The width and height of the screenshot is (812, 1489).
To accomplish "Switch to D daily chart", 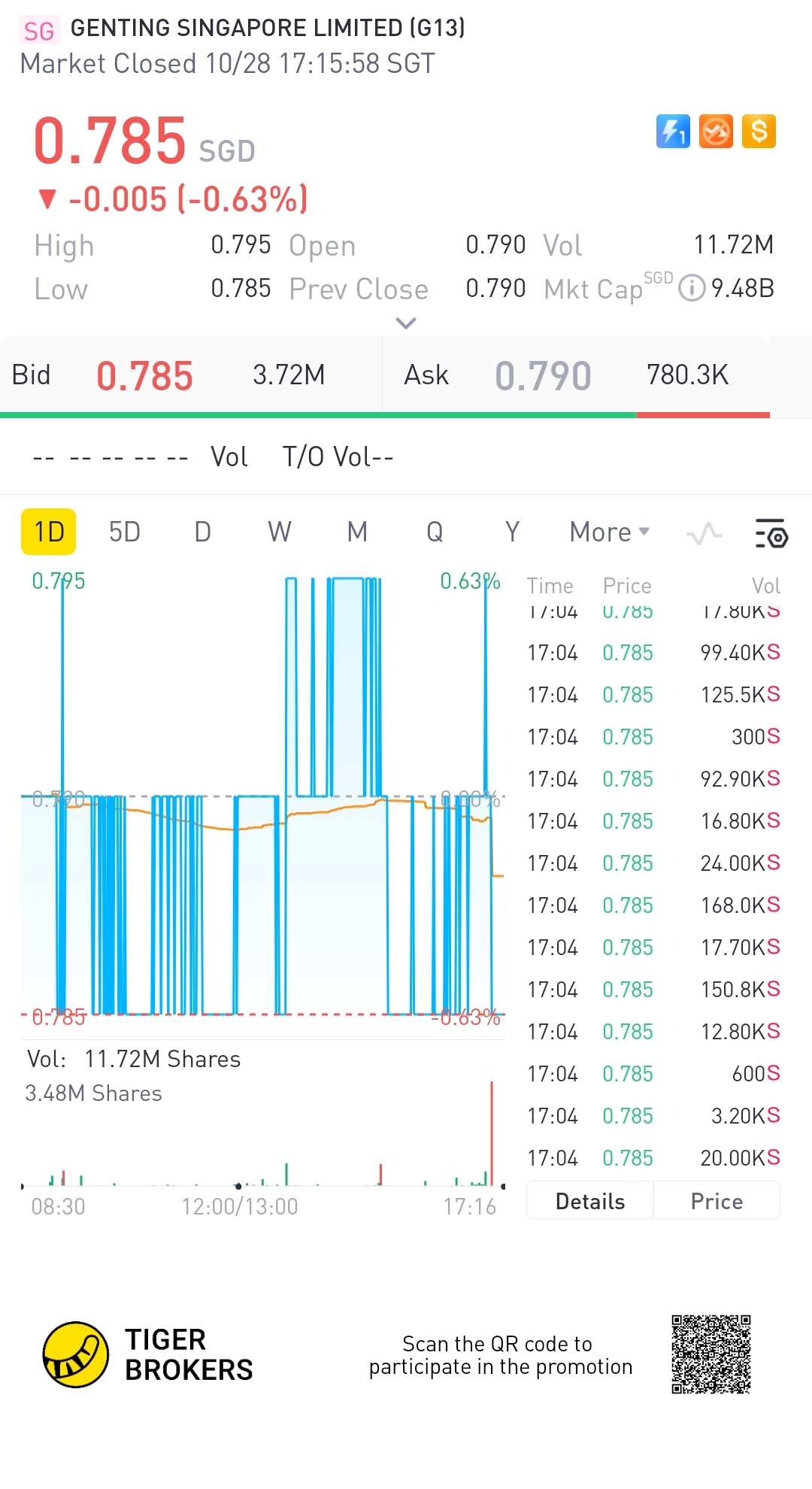I will pyautogui.click(x=203, y=532).
